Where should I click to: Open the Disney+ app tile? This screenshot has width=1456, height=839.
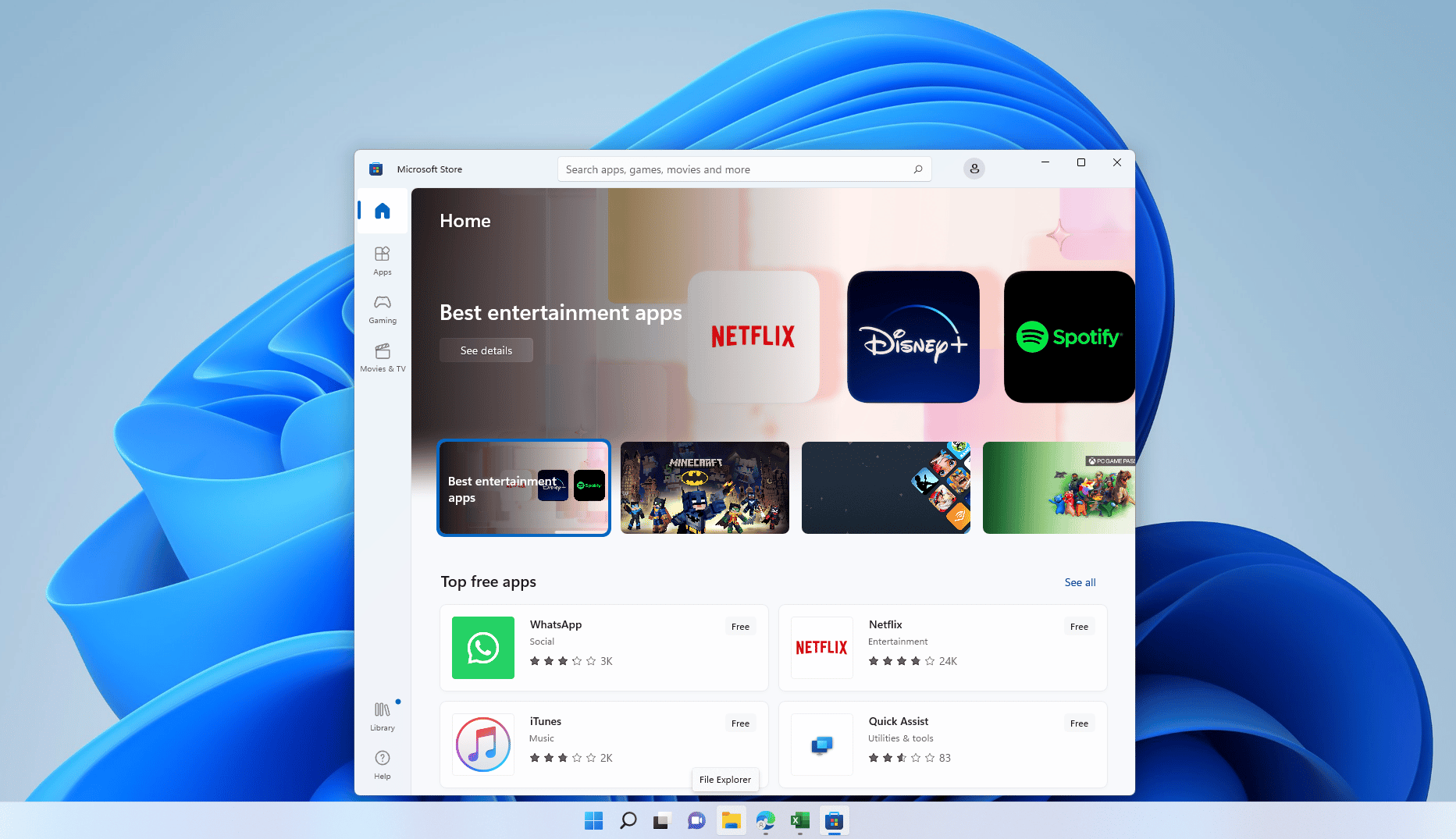(x=913, y=337)
